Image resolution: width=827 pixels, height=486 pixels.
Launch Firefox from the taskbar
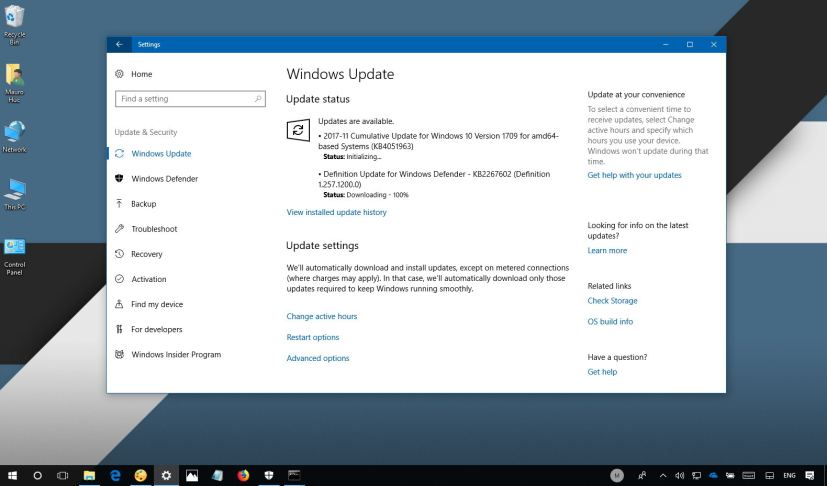(243, 475)
